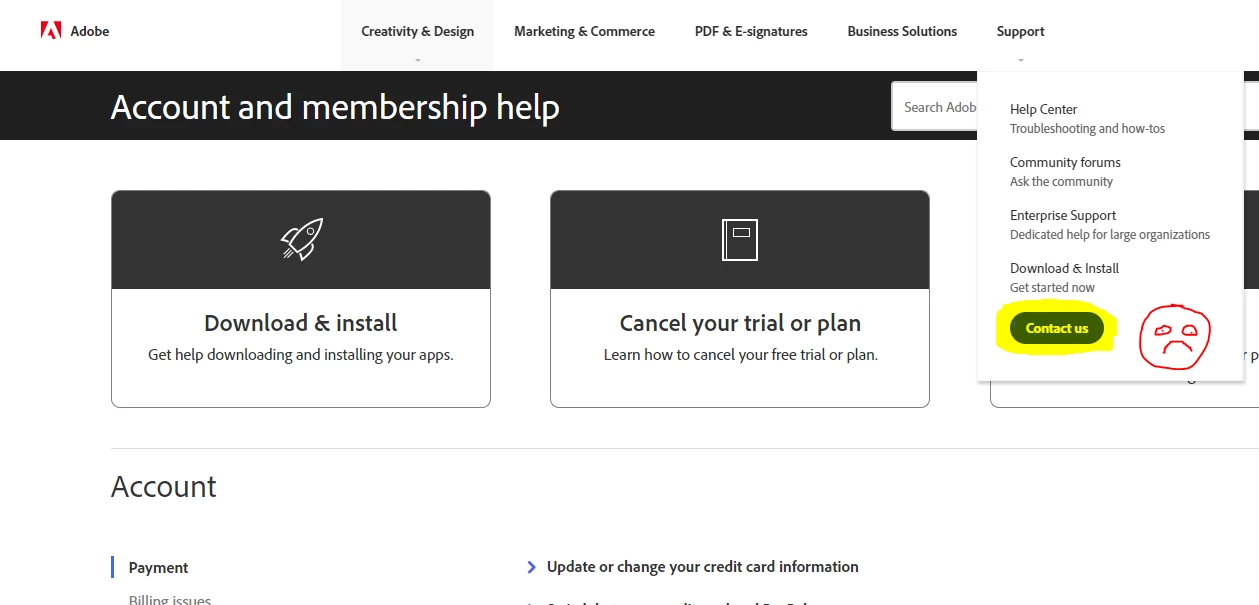
Task: Click 'Learn how to cancel your free trial or plan.'
Action: coord(741,354)
